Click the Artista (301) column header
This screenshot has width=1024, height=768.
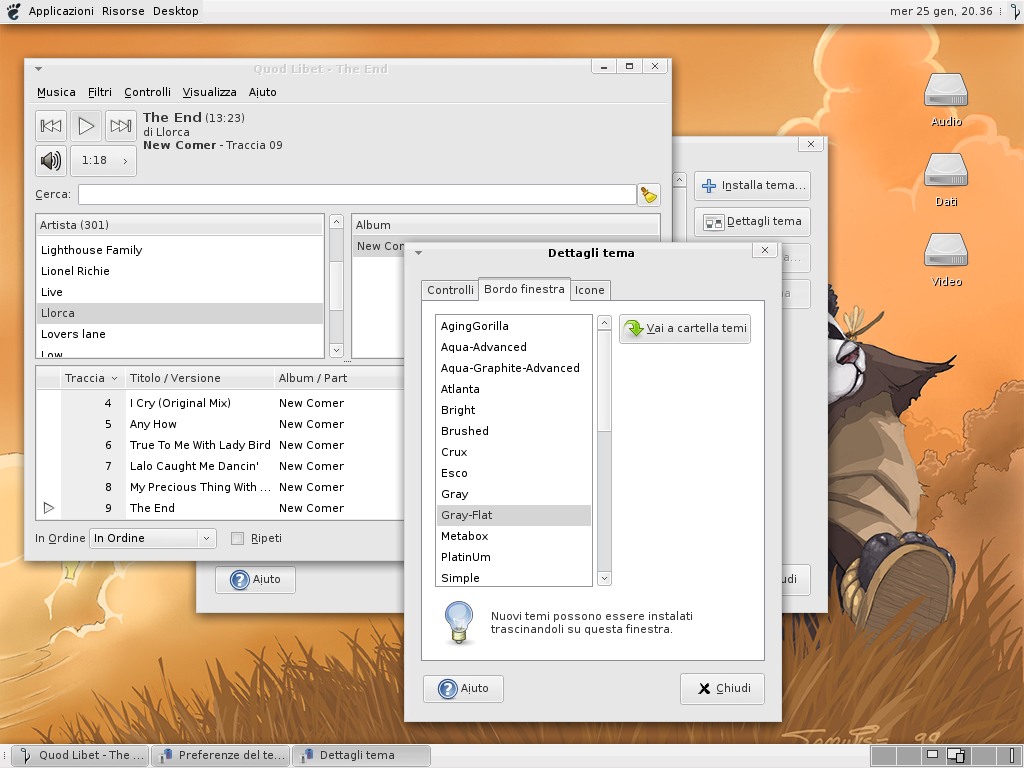(180, 225)
